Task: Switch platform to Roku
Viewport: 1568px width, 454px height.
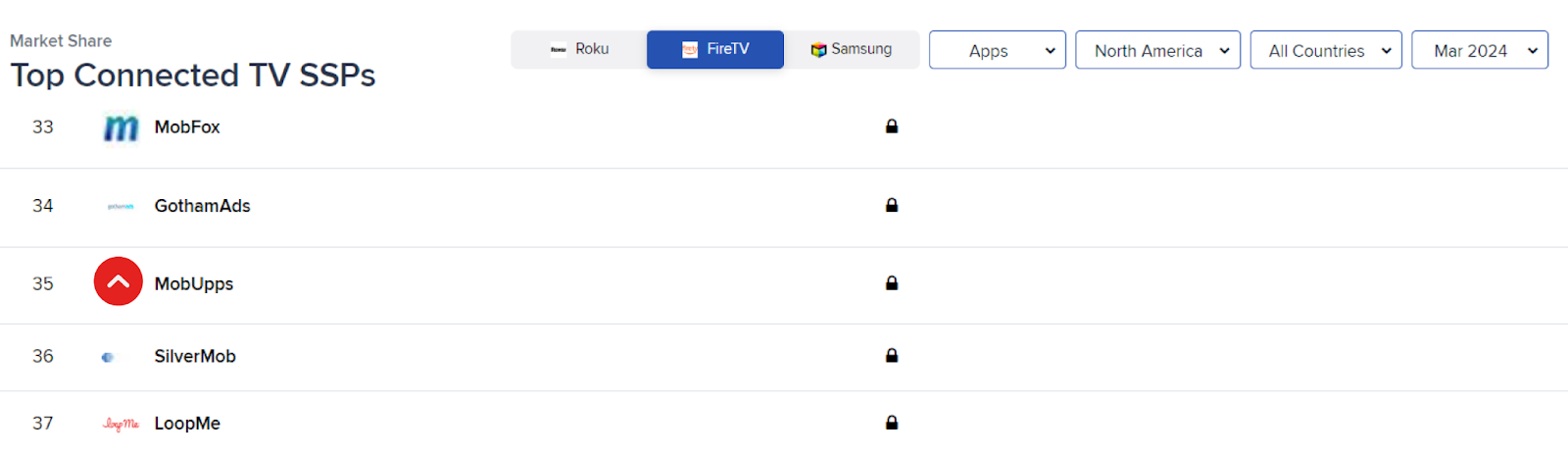Action: point(579,49)
